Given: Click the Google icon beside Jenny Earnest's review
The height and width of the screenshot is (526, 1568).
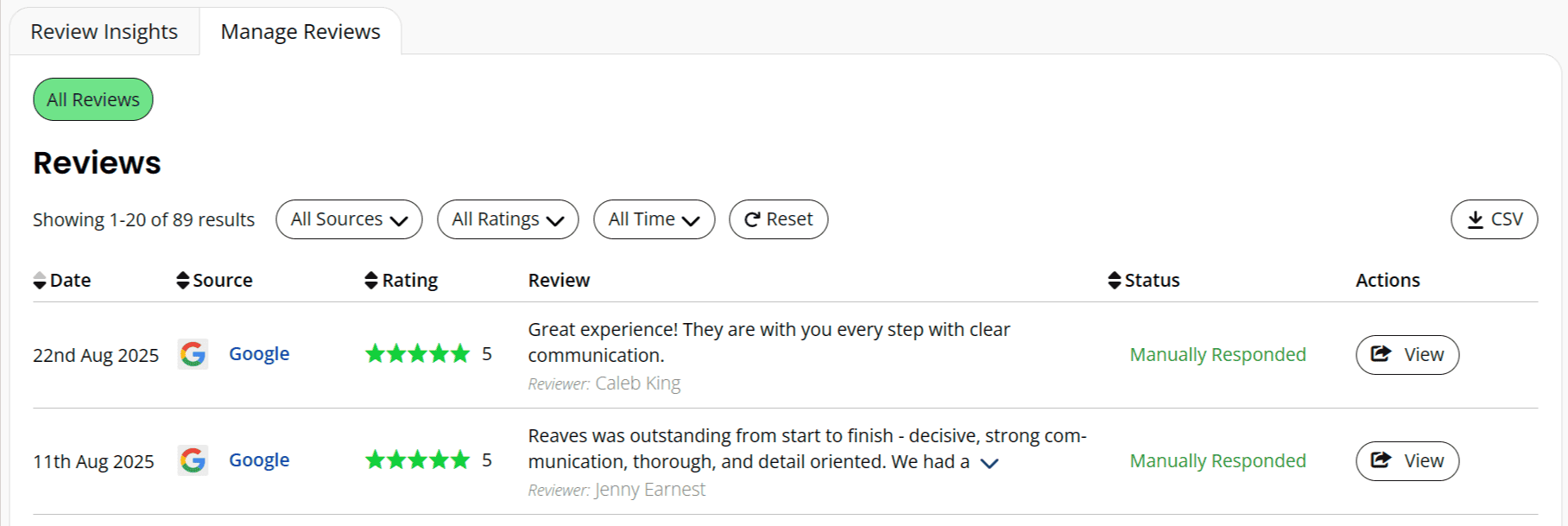Looking at the screenshot, I should tap(193, 460).
